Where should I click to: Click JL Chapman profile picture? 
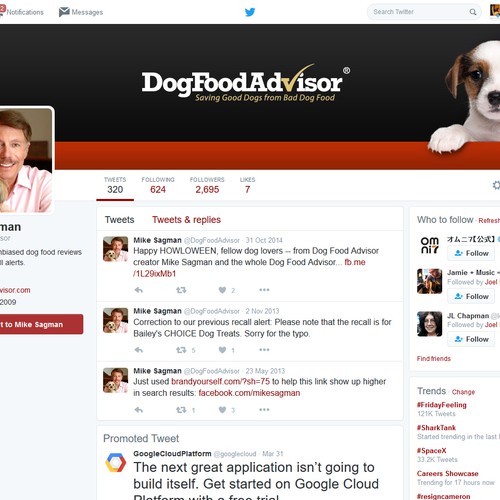point(429,324)
